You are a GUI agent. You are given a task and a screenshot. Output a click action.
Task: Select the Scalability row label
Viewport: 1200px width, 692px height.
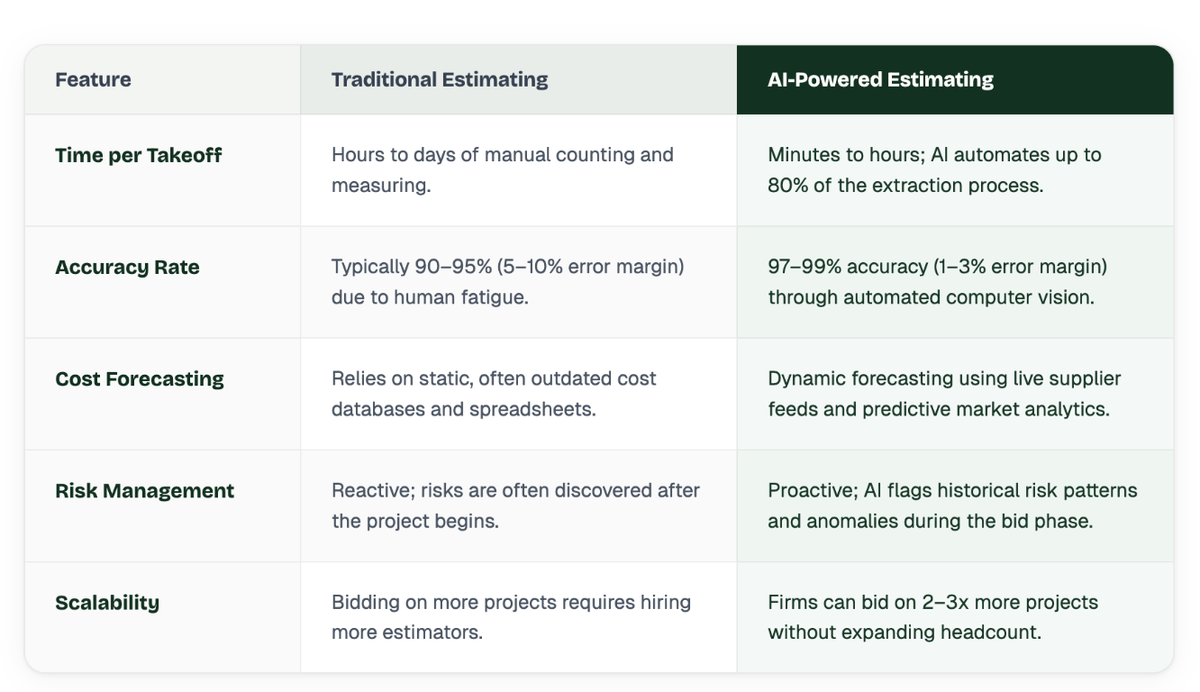[x=107, y=603]
